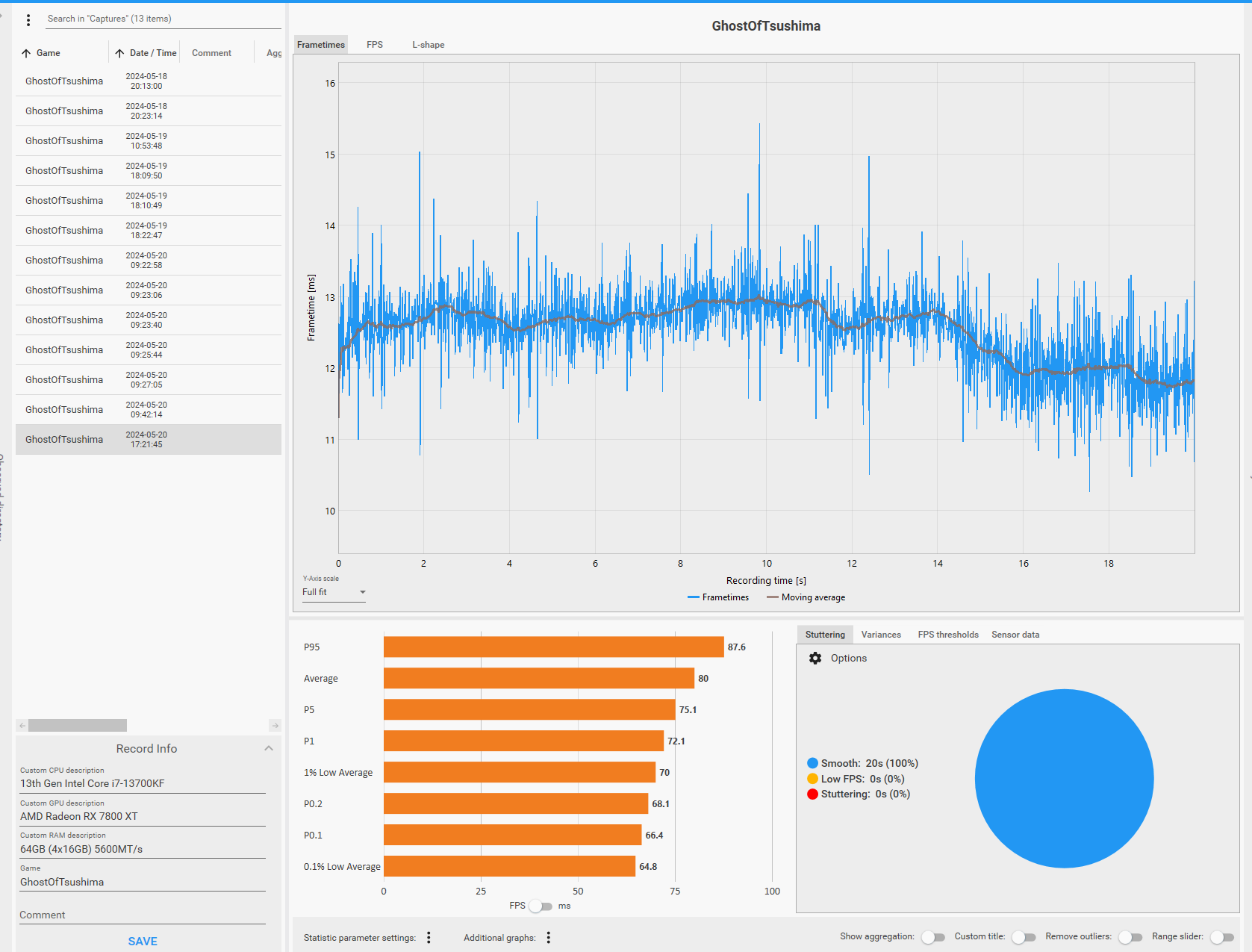Select capture dated 2024-05-18 20:13:00
Image resolution: width=1252 pixels, height=952 pixels.
coord(149,81)
